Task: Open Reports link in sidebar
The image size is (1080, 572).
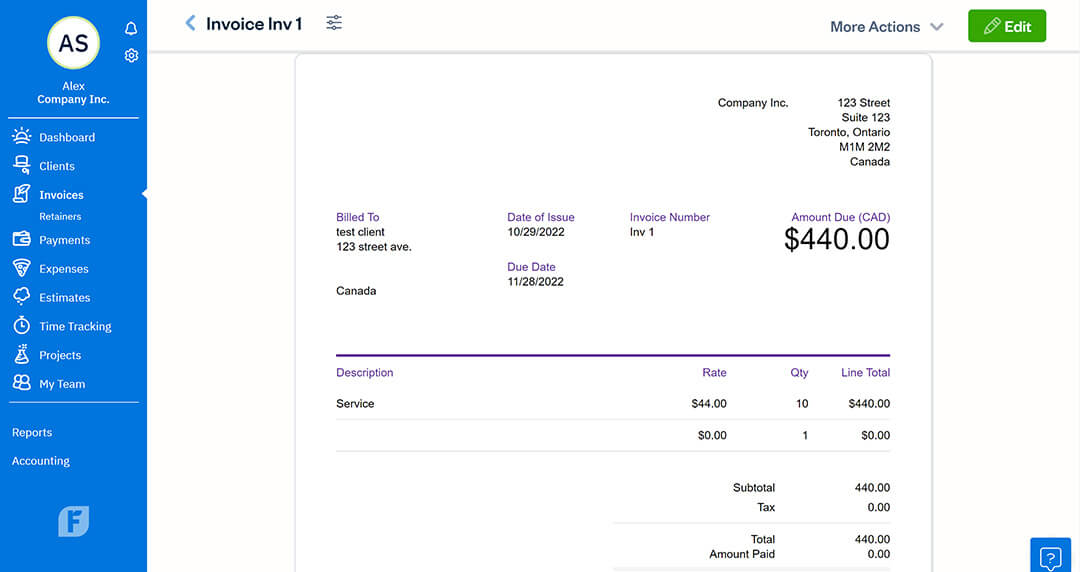Action: pos(32,433)
